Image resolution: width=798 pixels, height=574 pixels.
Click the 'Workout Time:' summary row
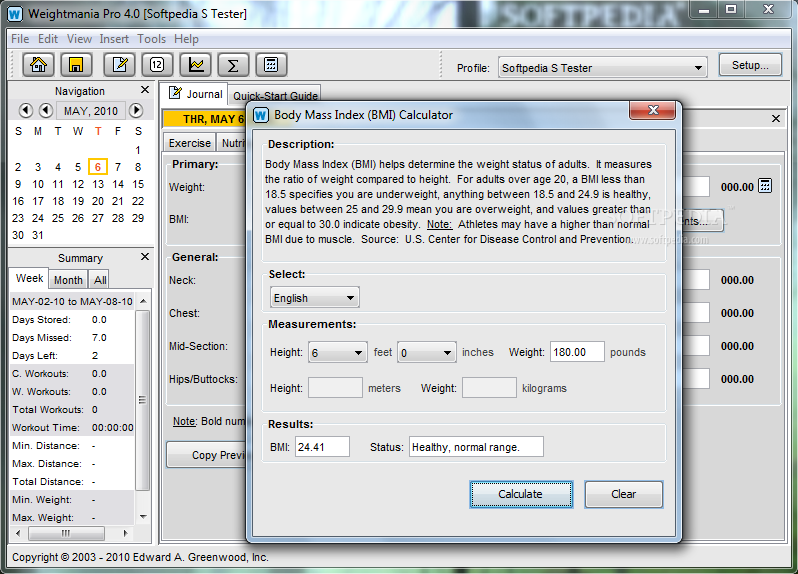72,427
